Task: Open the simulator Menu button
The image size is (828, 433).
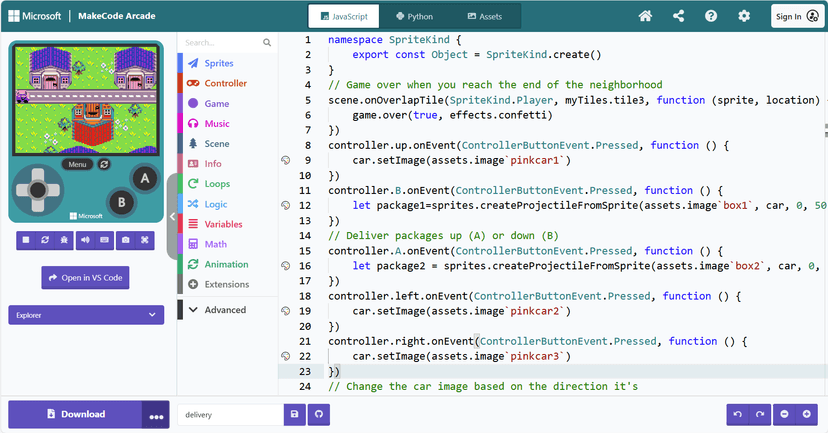Action: click(x=77, y=164)
